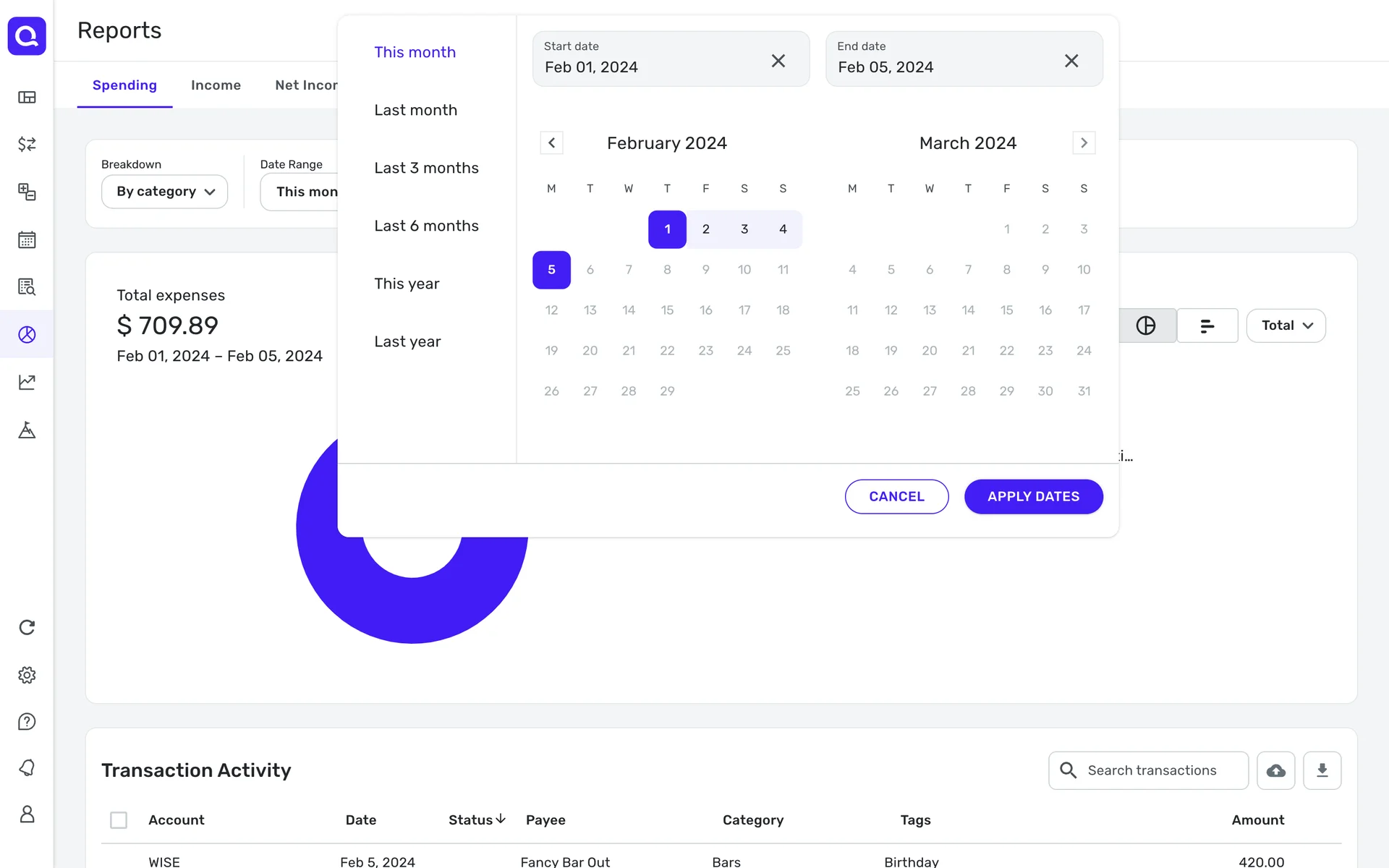This screenshot has height=868, width=1389.
Task: Switch to the Income tab
Action: 216,85
